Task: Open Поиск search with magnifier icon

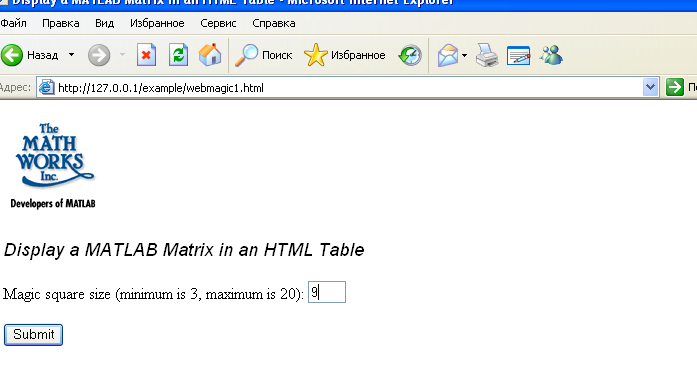Action: coord(263,55)
